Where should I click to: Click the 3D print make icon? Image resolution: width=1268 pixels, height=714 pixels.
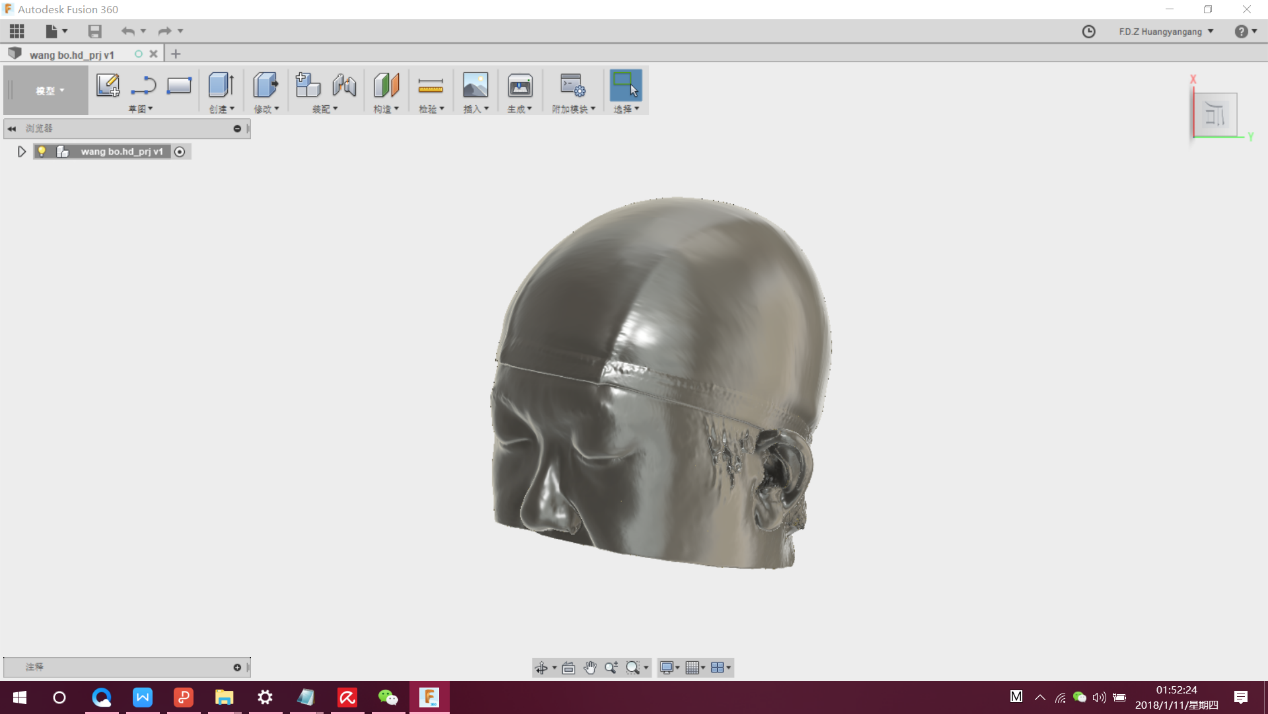(x=520, y=85)
